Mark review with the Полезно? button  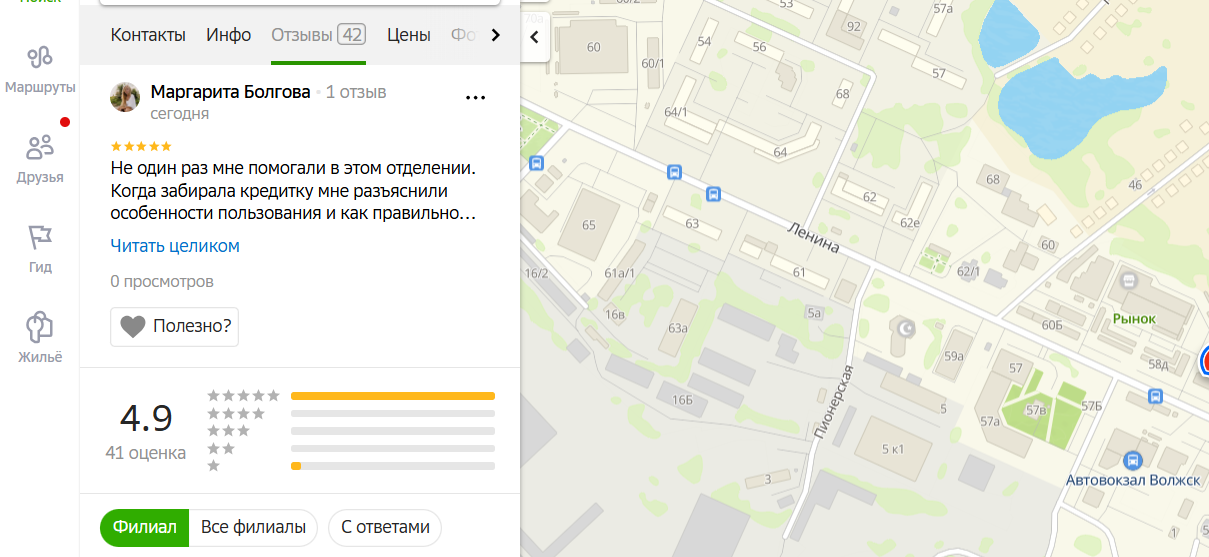[174, 326]
